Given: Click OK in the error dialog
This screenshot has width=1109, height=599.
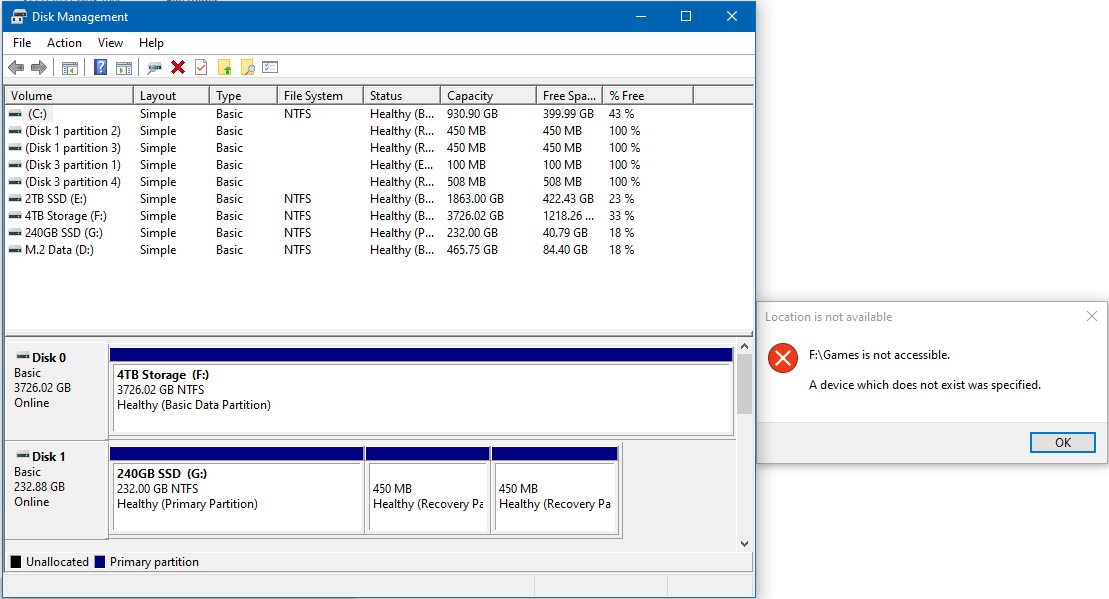Looking at the screenshot, I should pos(1062,442).
